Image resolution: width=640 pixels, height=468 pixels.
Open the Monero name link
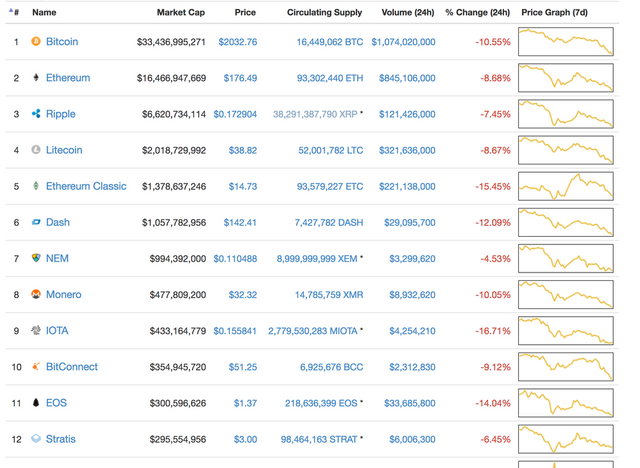[64, 294]
